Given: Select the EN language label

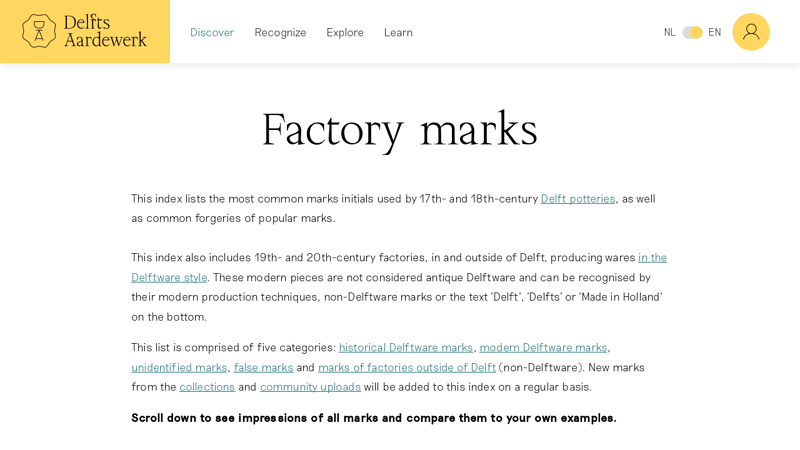Looking at the screenshot, I should point(714,33).
